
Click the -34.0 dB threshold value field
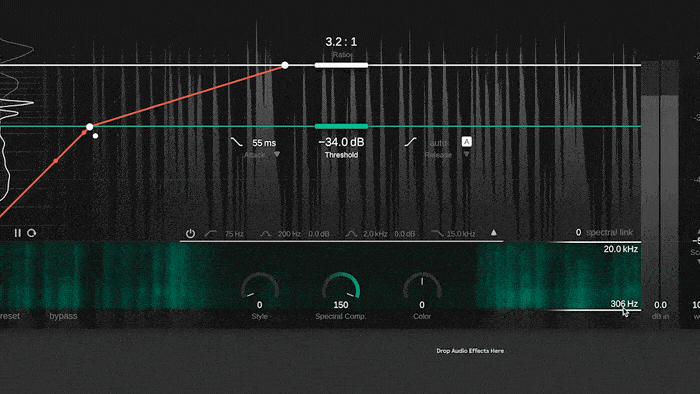[x=342, y=142]
